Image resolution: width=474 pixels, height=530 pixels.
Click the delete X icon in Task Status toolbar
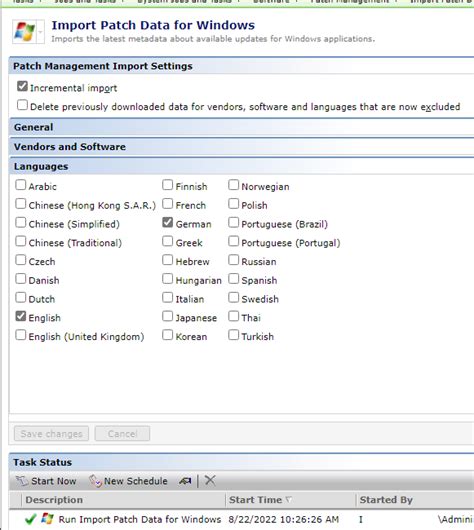pos(210,480)
